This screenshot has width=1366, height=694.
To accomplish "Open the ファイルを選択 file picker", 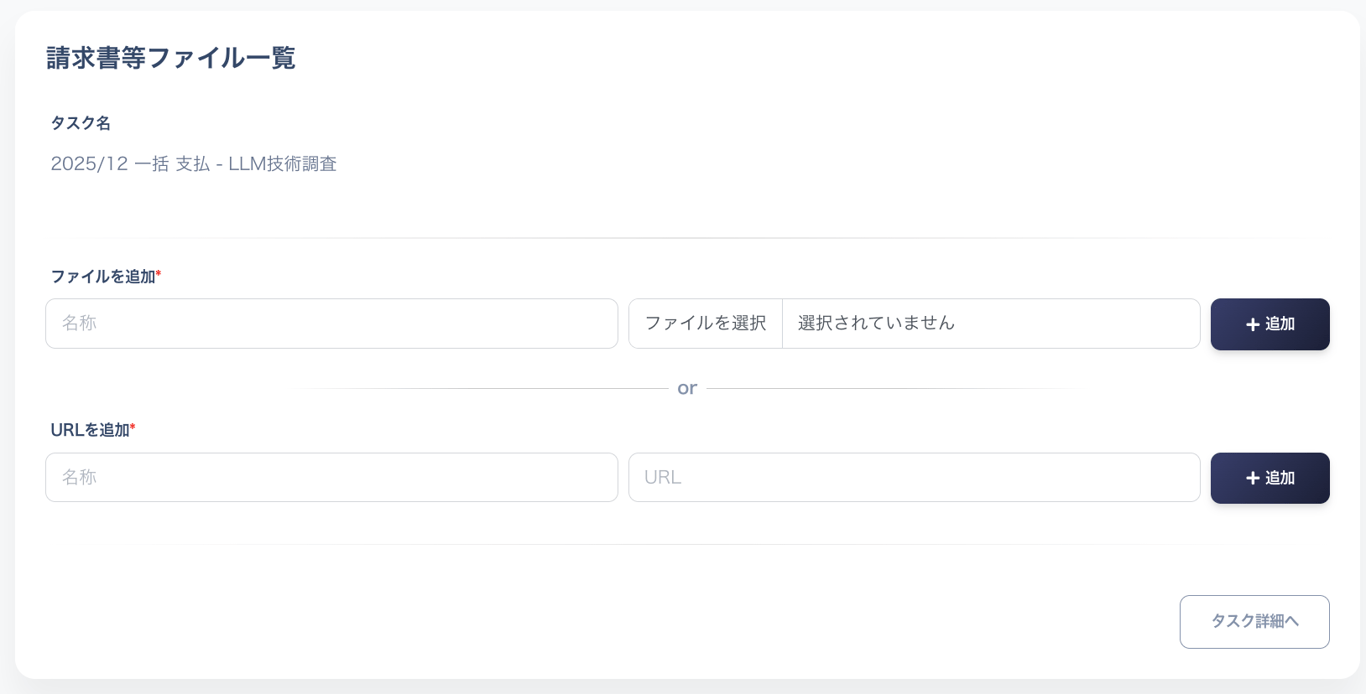I will 705,323.
